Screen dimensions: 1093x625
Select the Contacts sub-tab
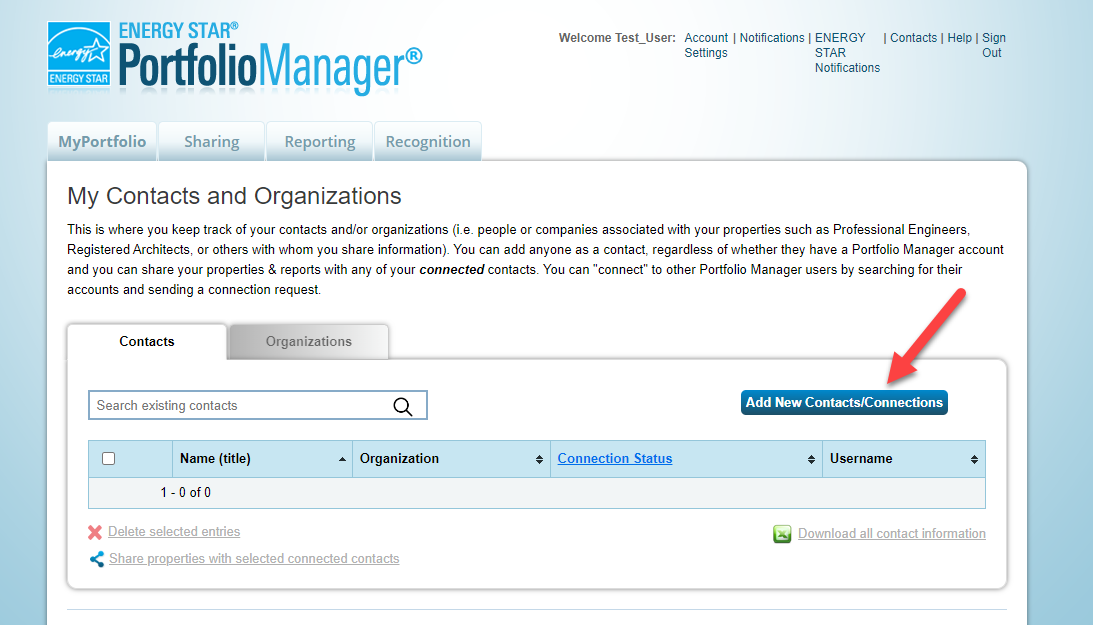tap(147, 341)
